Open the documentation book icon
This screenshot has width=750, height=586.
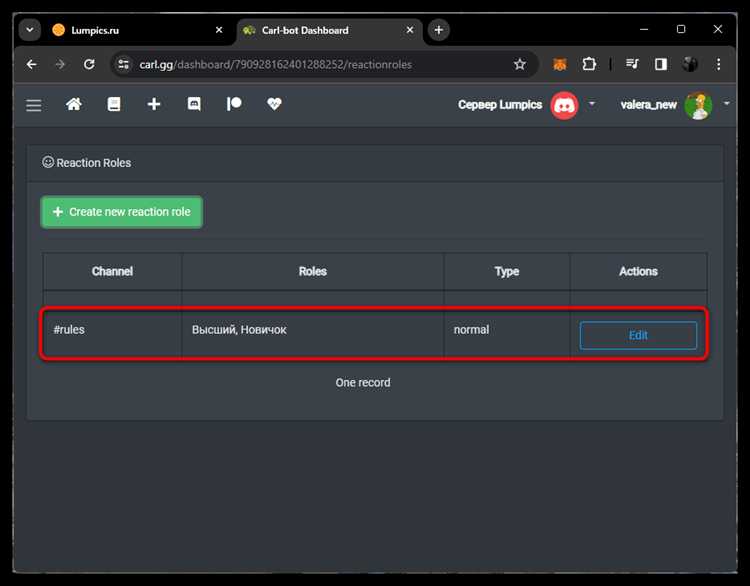(114, 104)
